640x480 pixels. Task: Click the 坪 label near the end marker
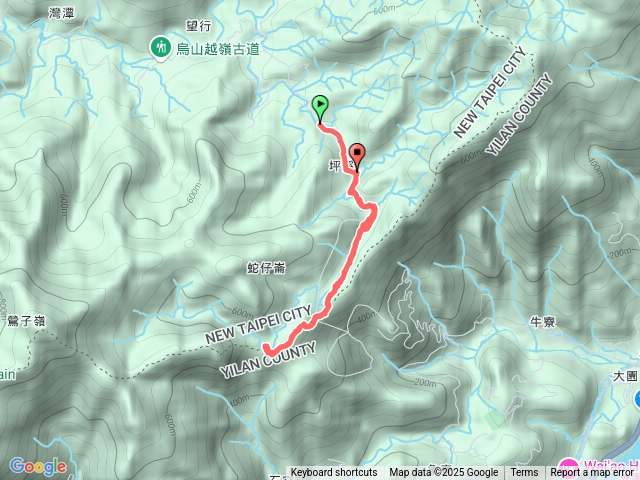pyautogui.click(x=334, y=166)
